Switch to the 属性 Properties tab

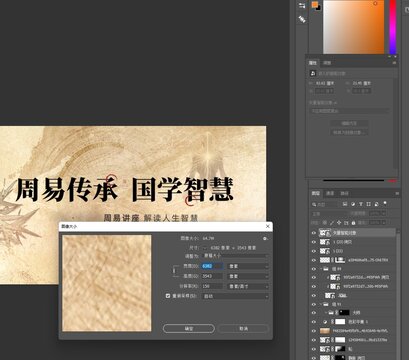click(x=313, y=63)
